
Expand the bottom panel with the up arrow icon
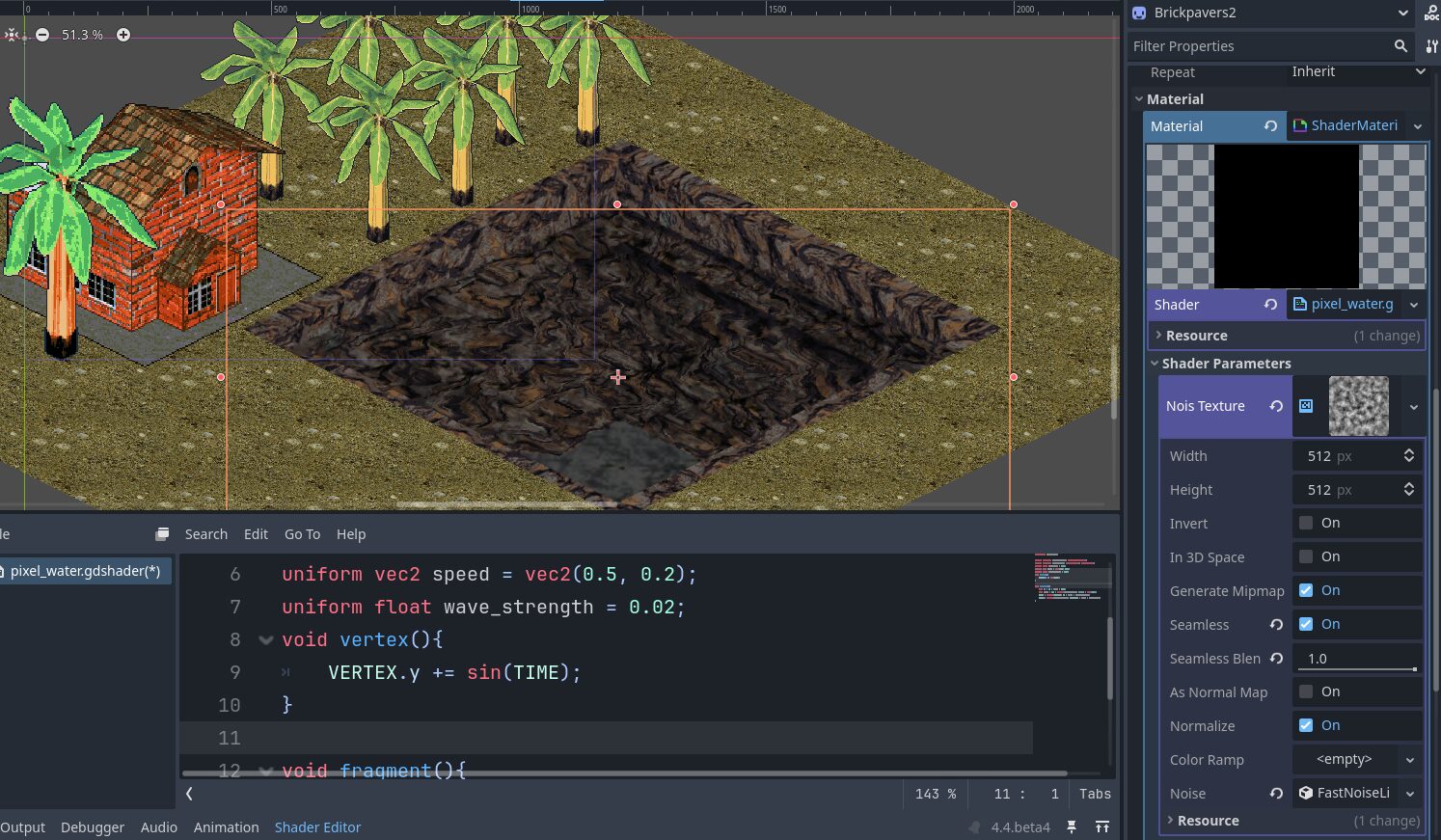tap(1102, 827)
